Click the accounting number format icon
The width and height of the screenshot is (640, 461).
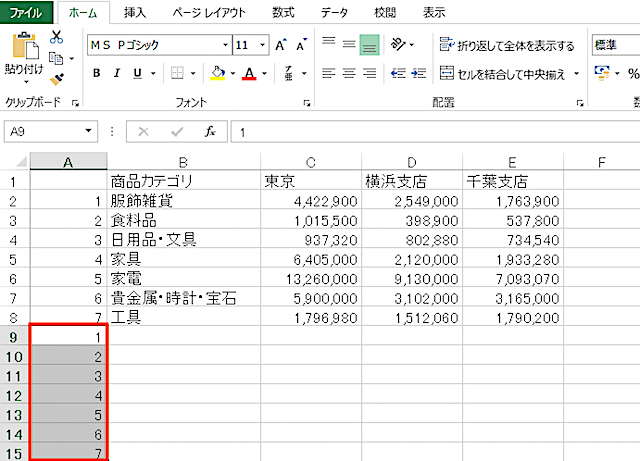click(602, 73)
